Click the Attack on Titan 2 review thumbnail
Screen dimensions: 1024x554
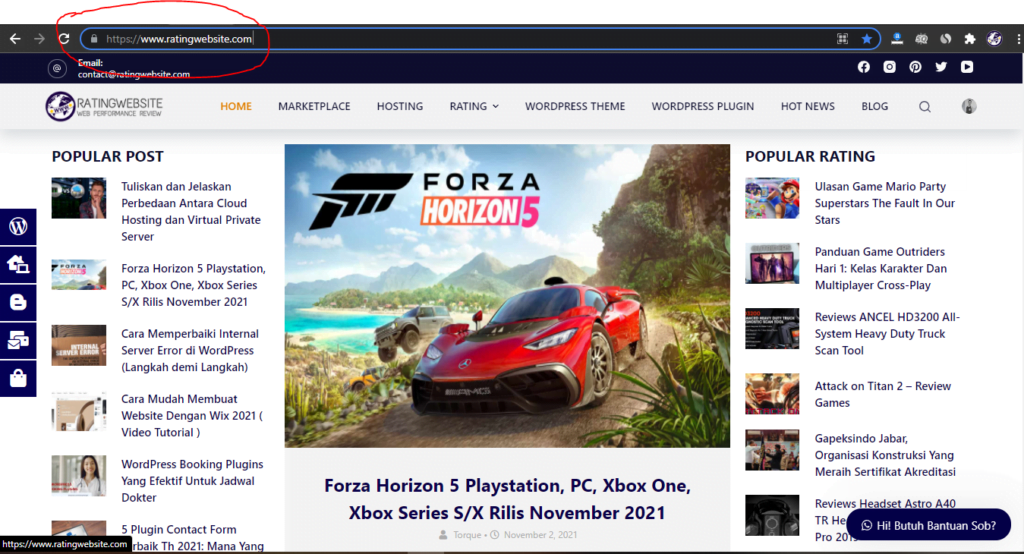pos(772,394)
